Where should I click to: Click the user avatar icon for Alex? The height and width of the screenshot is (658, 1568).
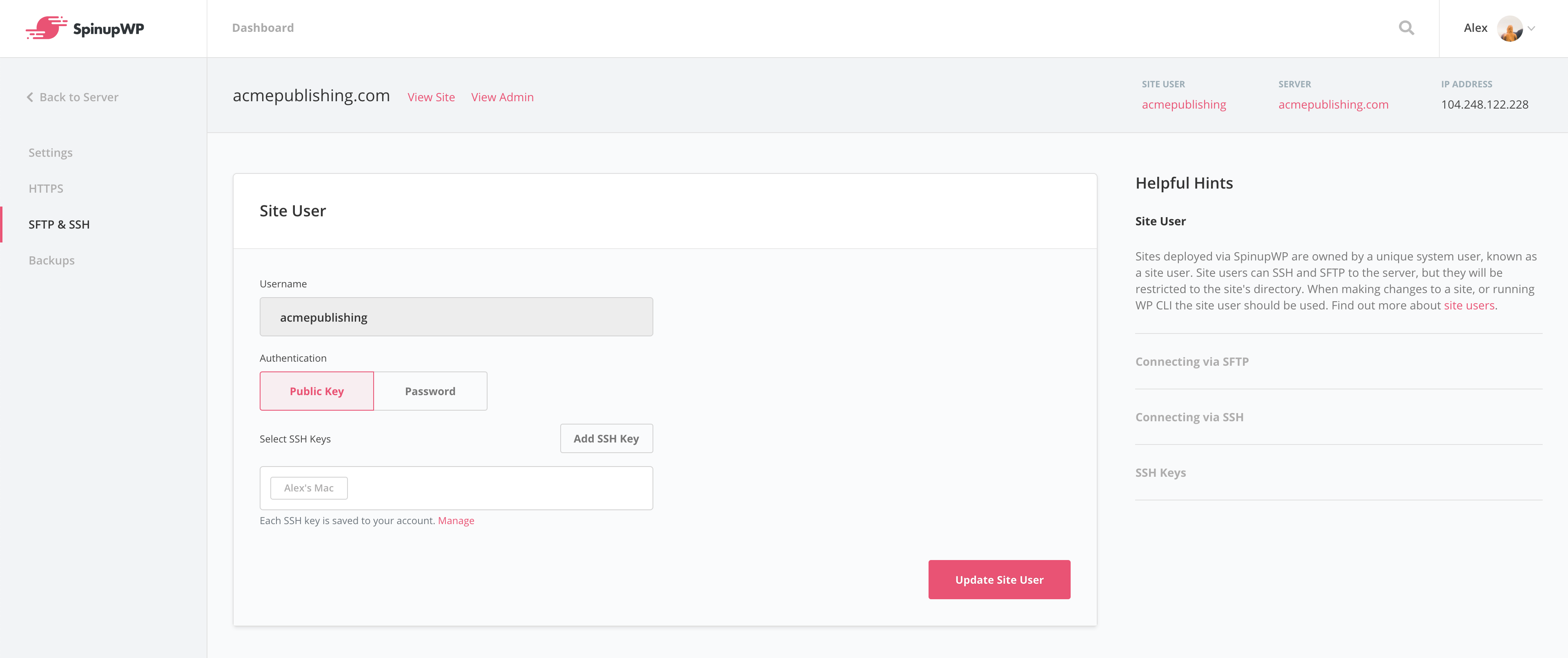pos(1510,28)
